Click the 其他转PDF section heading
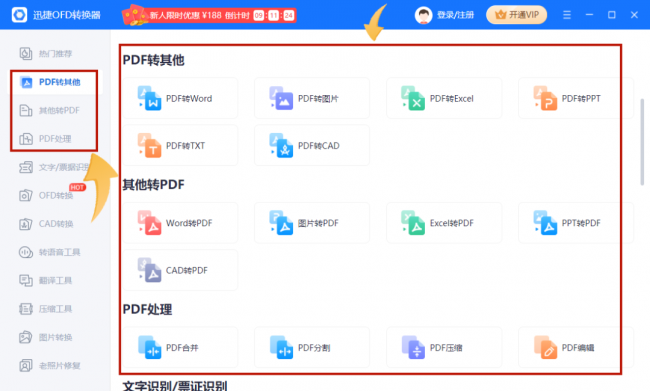Image resolution: width=650 pixels, height=391 pixels. point(153,185)
